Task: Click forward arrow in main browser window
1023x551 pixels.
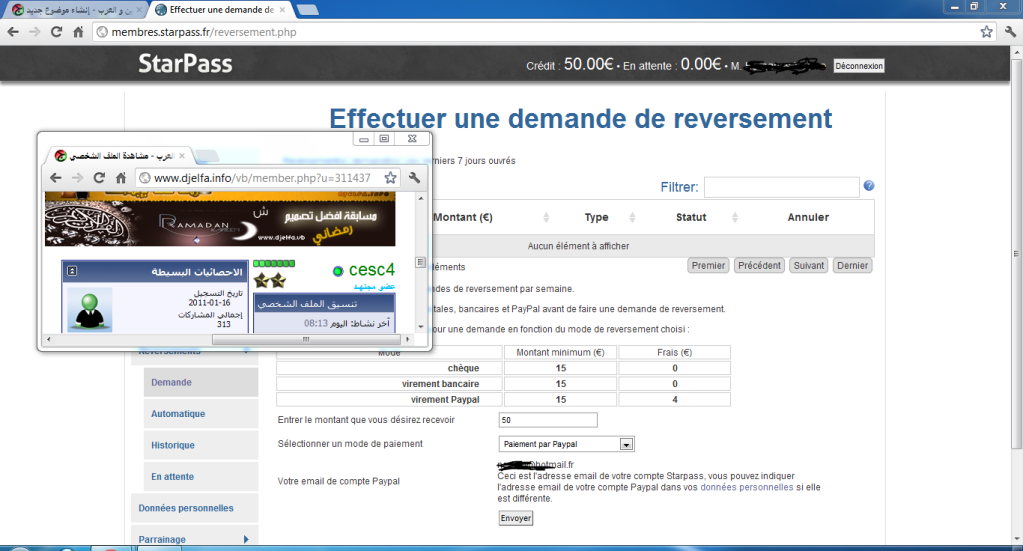Action: coord(35,32)
